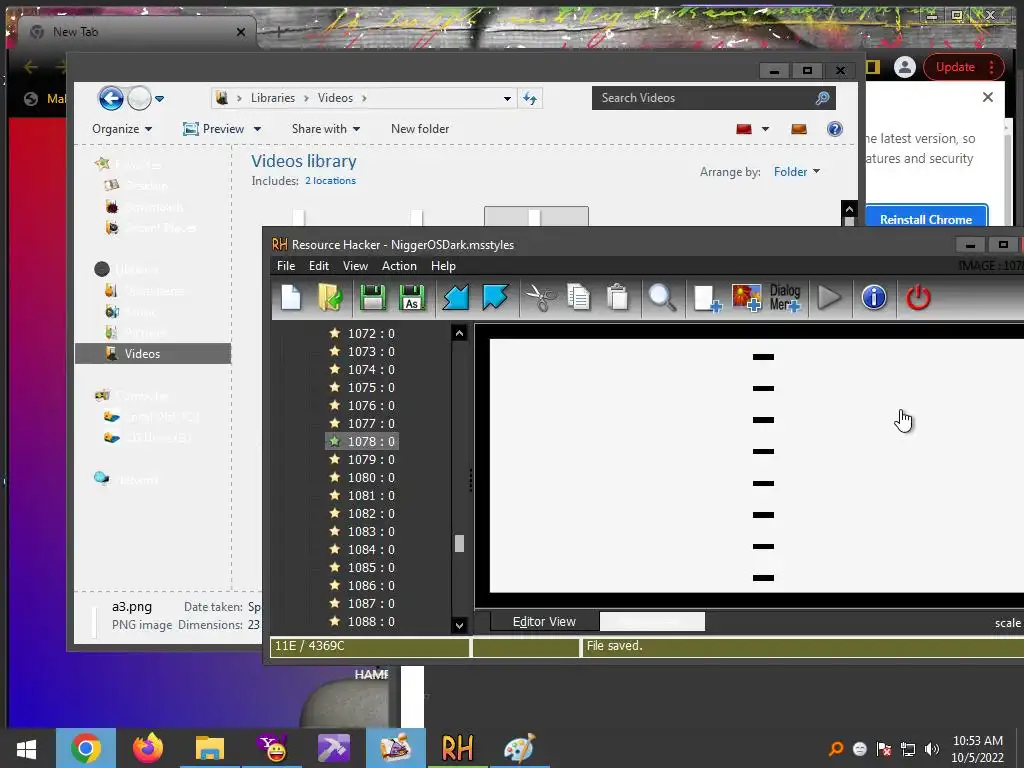This screenshot has height=768, width=1024.
Task: Click the red change-view icon in Explorer
Action: [744, 129]
